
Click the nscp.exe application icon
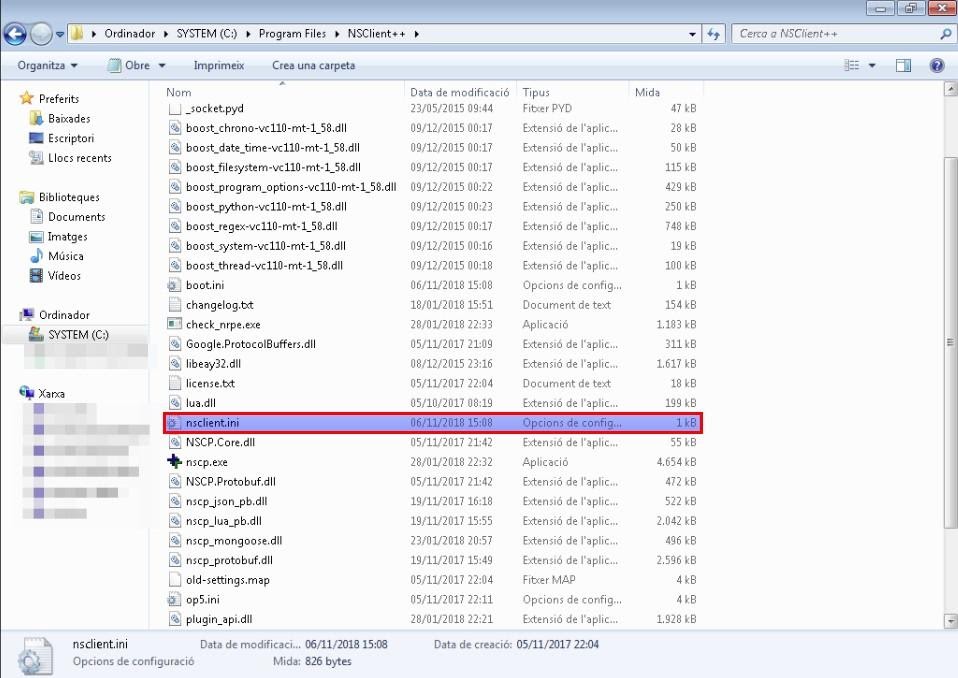click(175, 462)
